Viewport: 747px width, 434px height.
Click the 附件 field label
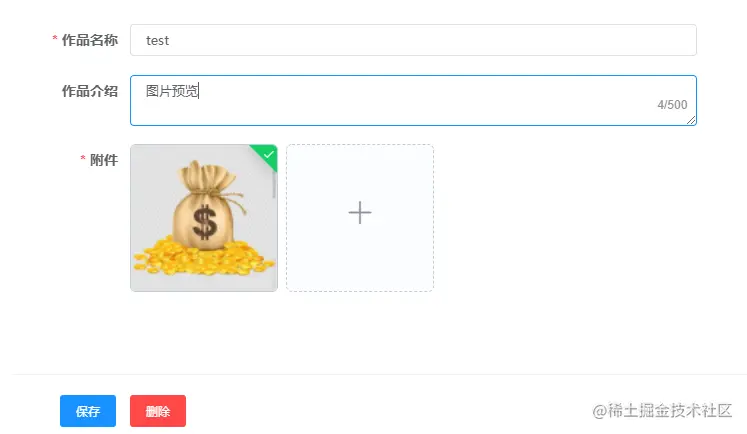[104, 160]
